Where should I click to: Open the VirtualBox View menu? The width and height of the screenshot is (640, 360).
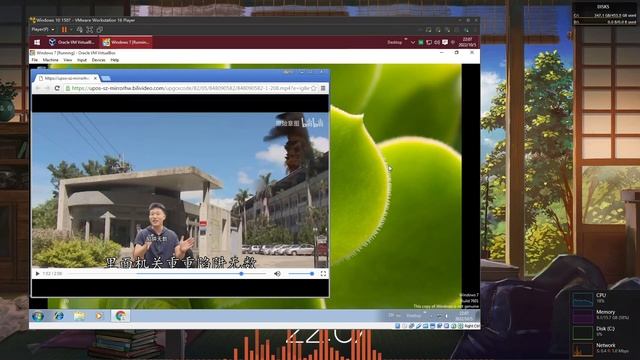tap(68, 60)
